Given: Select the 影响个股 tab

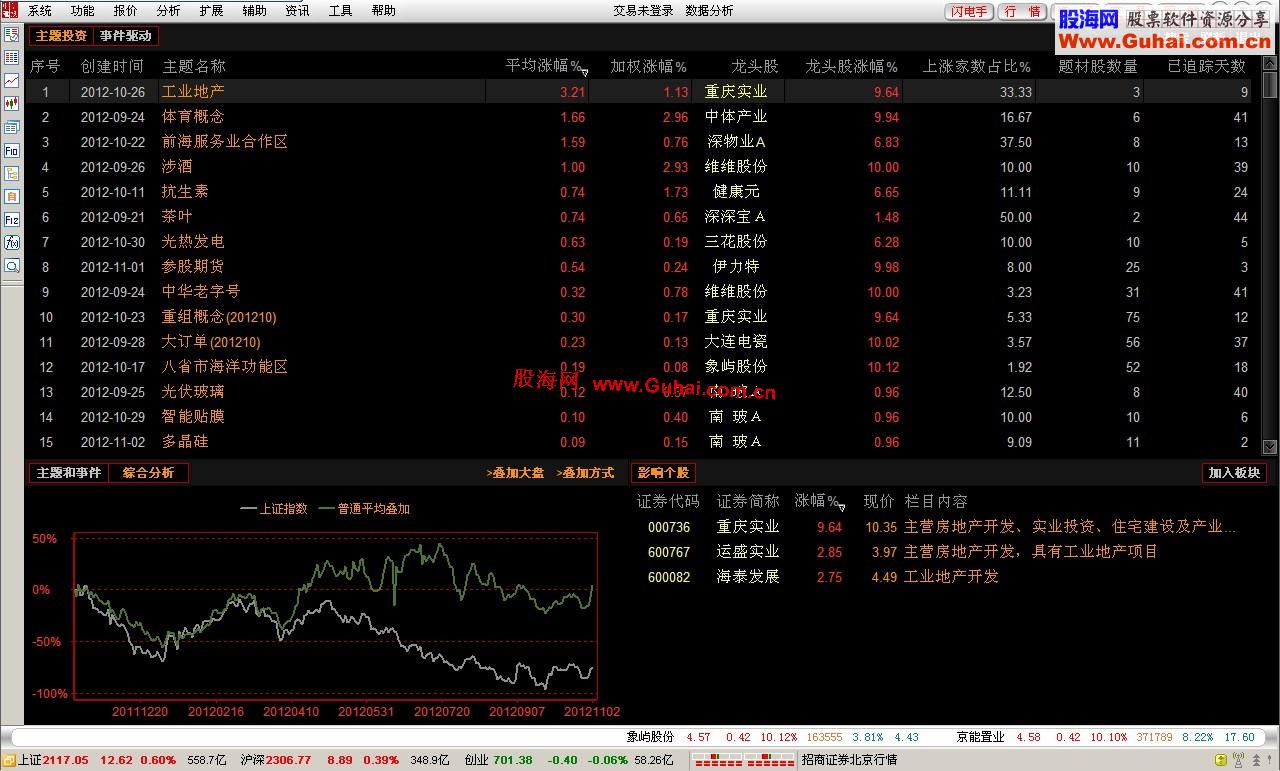Looking at the screenshot, I should [x=663, y=473].
